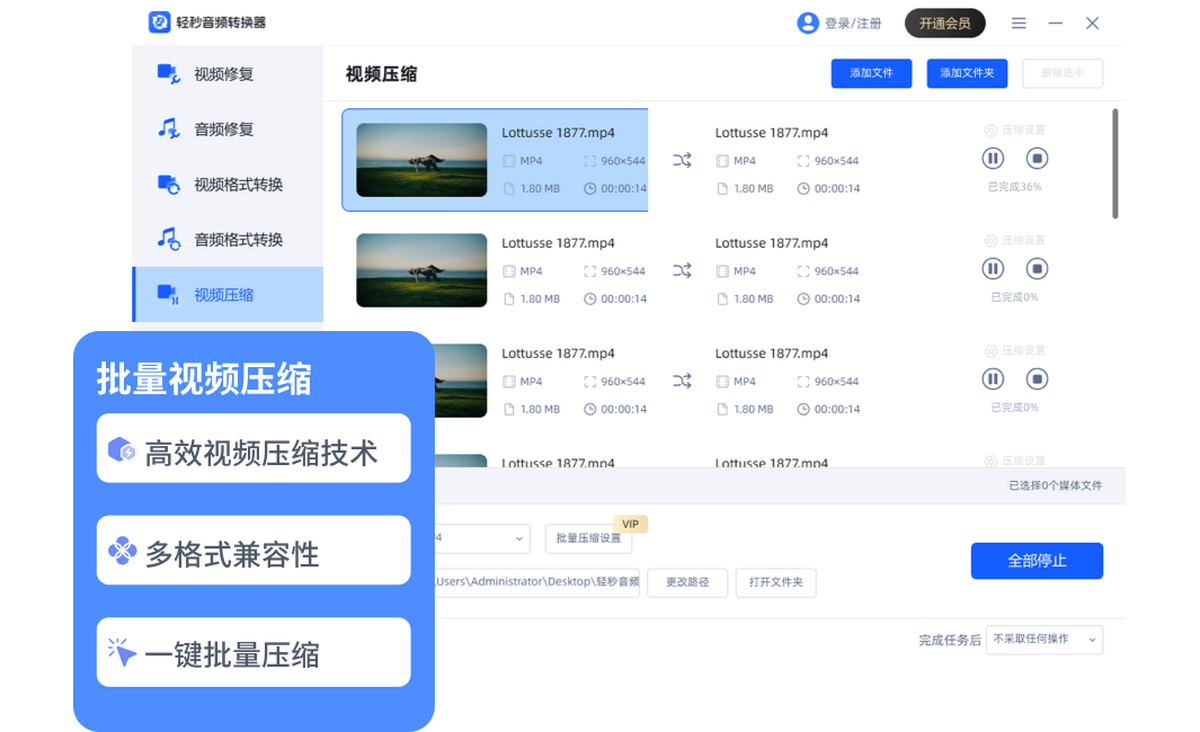
Task: Stop the third Lottusse 1877.mp4 task
Action: click(1037, 378)
